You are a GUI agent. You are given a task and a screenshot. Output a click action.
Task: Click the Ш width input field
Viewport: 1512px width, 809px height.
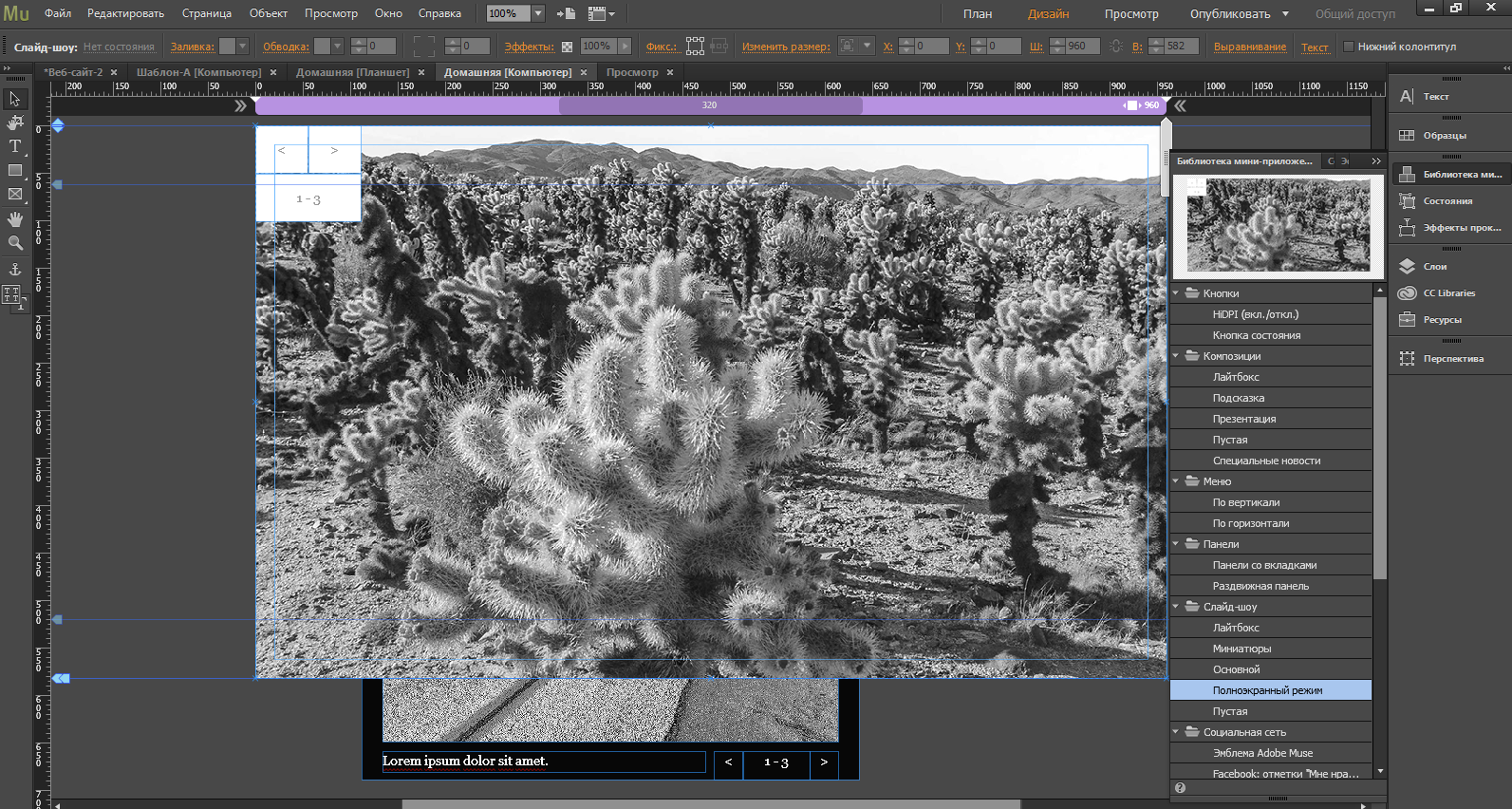pyautogui.click(x=1082, y=46)
